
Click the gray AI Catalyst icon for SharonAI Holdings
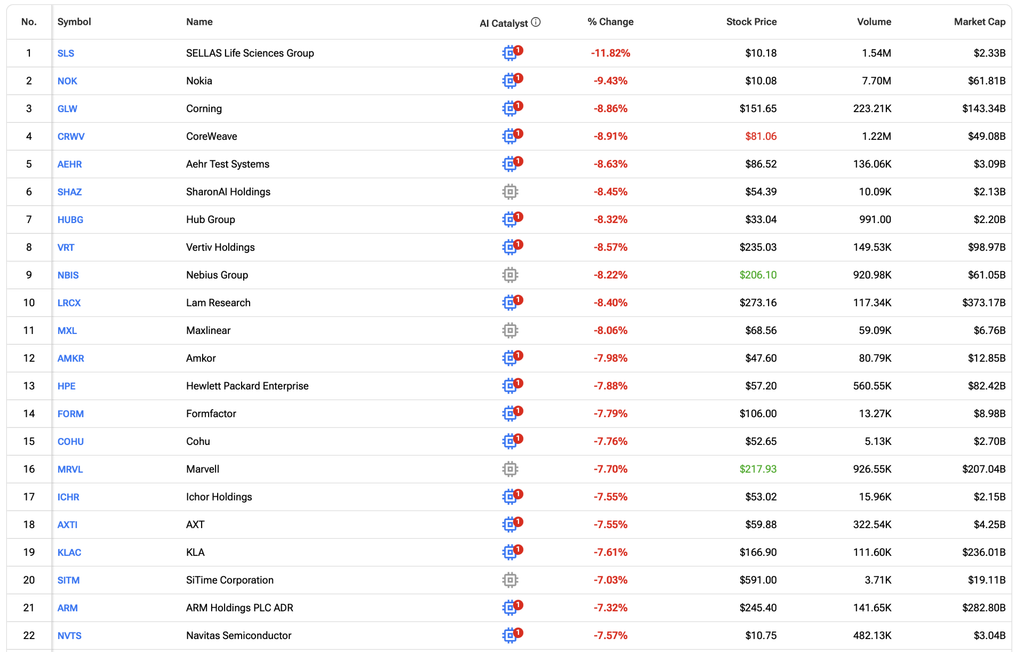pos(510,191)
